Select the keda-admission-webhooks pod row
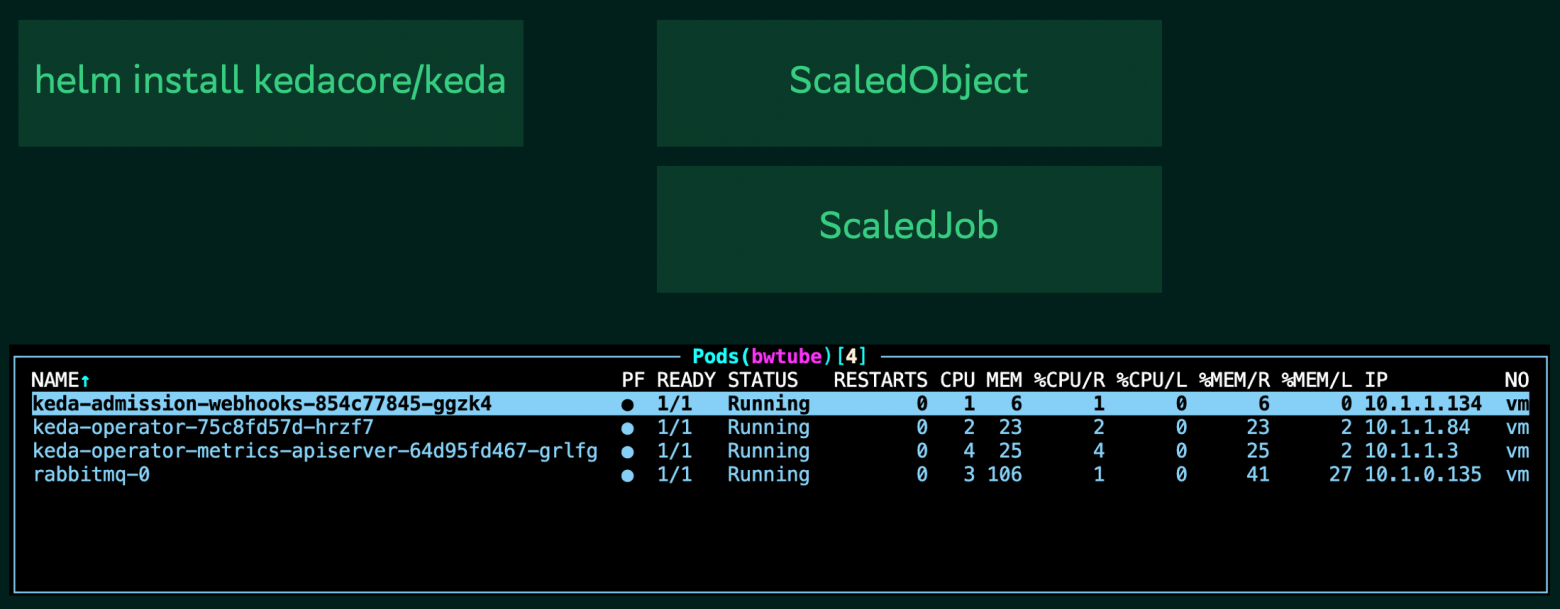 [262, 404]
